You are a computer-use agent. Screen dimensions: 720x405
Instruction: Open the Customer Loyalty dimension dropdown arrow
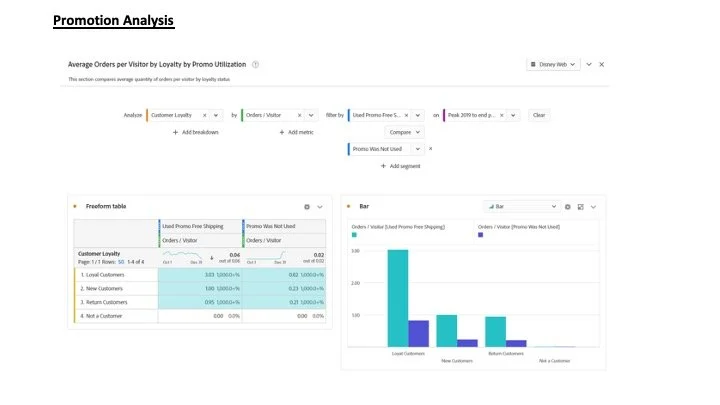coord(216,115)
